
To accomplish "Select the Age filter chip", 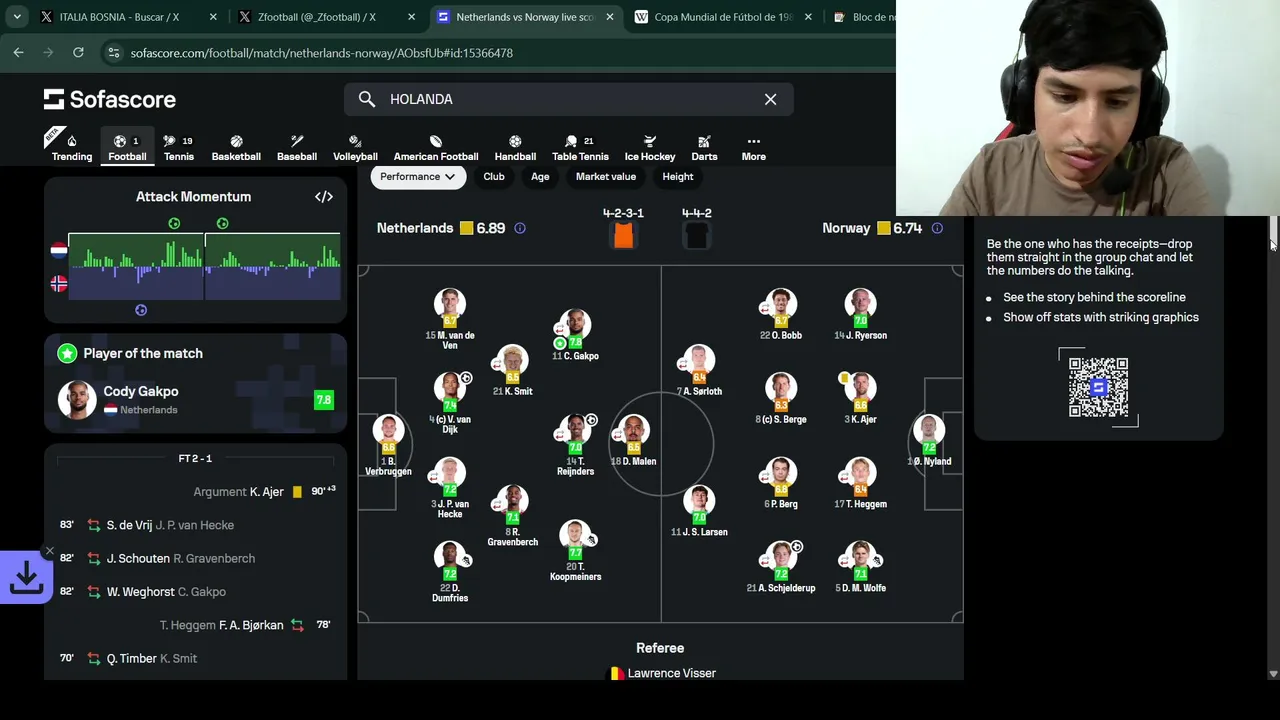I will 540,177.
